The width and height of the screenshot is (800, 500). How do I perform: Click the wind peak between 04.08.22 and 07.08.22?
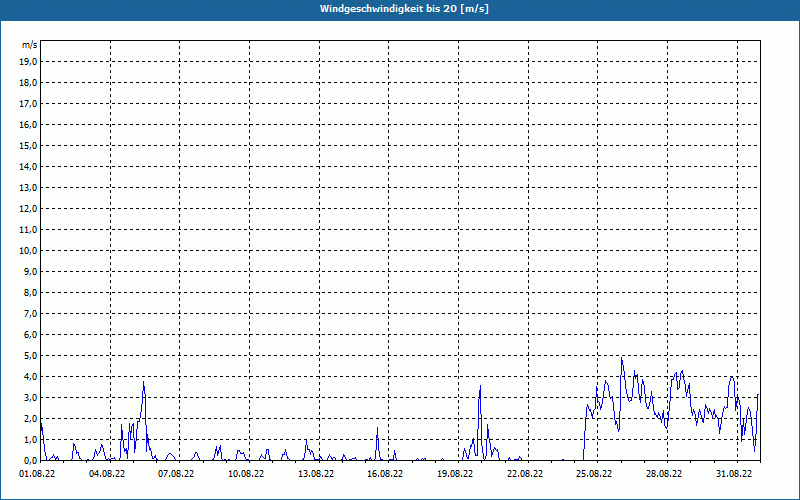tap(143, 382)
